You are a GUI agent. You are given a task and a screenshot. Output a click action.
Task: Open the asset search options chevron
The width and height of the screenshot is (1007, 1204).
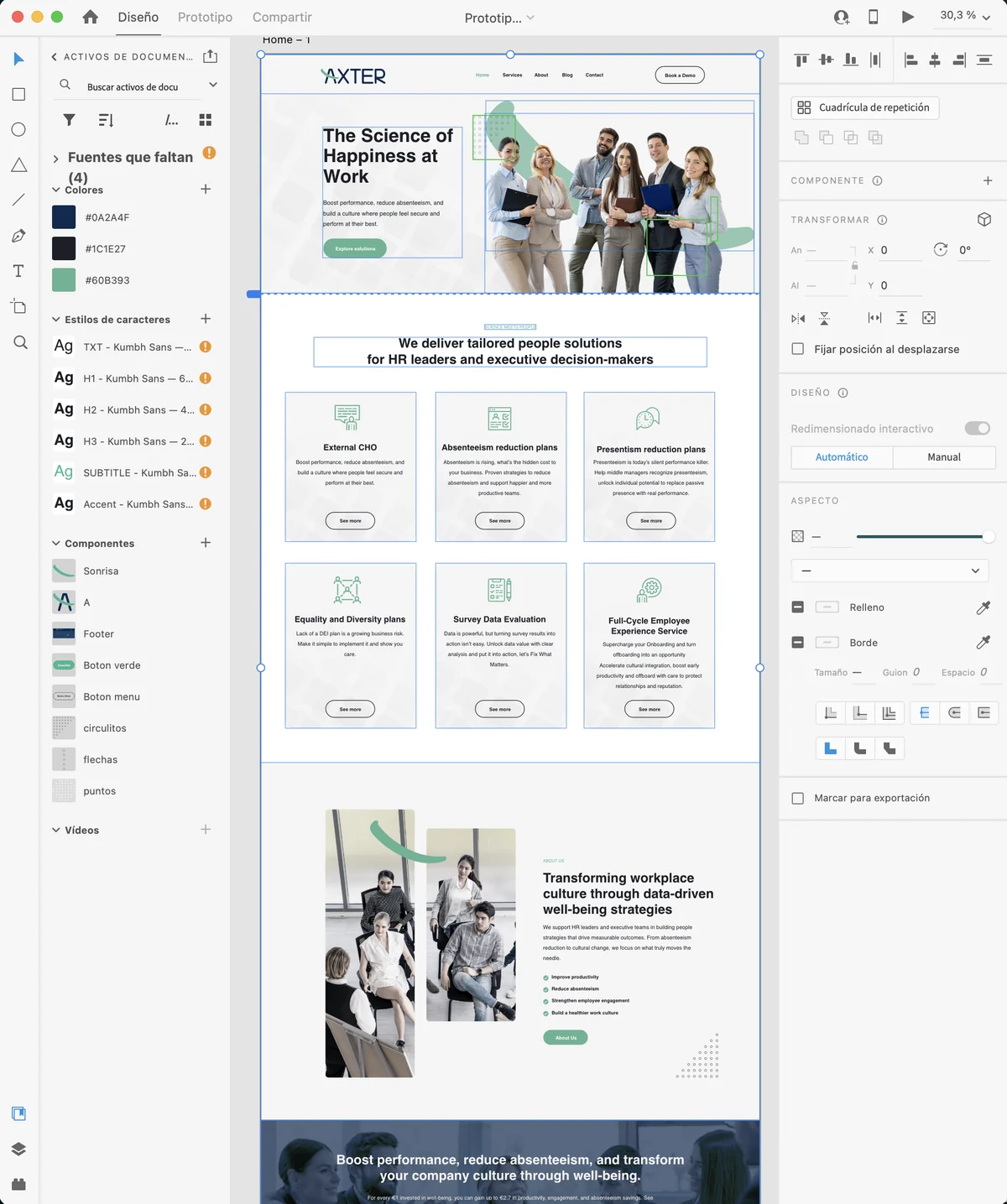pyautogui.click(x=213, y=85)
